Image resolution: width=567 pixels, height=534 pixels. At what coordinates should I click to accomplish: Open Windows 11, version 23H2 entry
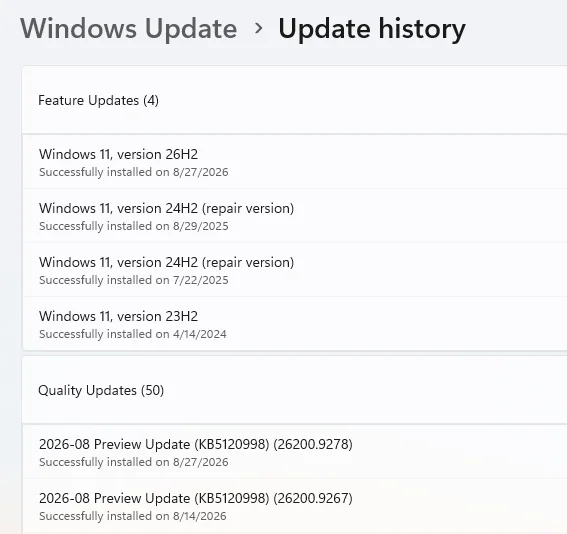pyautogui.click(x=295, y=324)
